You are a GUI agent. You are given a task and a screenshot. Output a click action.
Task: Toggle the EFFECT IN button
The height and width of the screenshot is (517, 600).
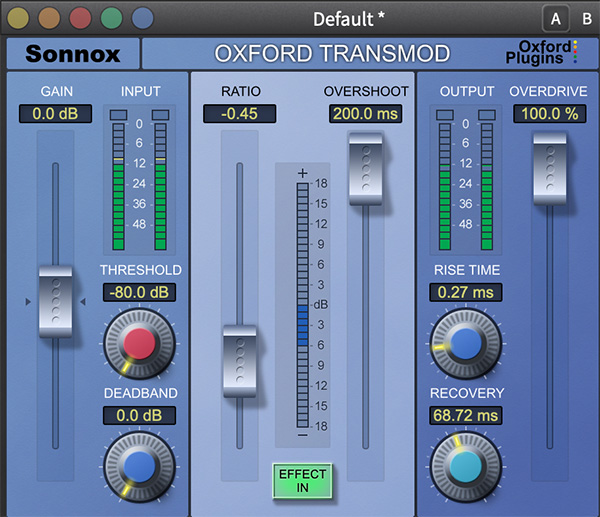point(302,481)
